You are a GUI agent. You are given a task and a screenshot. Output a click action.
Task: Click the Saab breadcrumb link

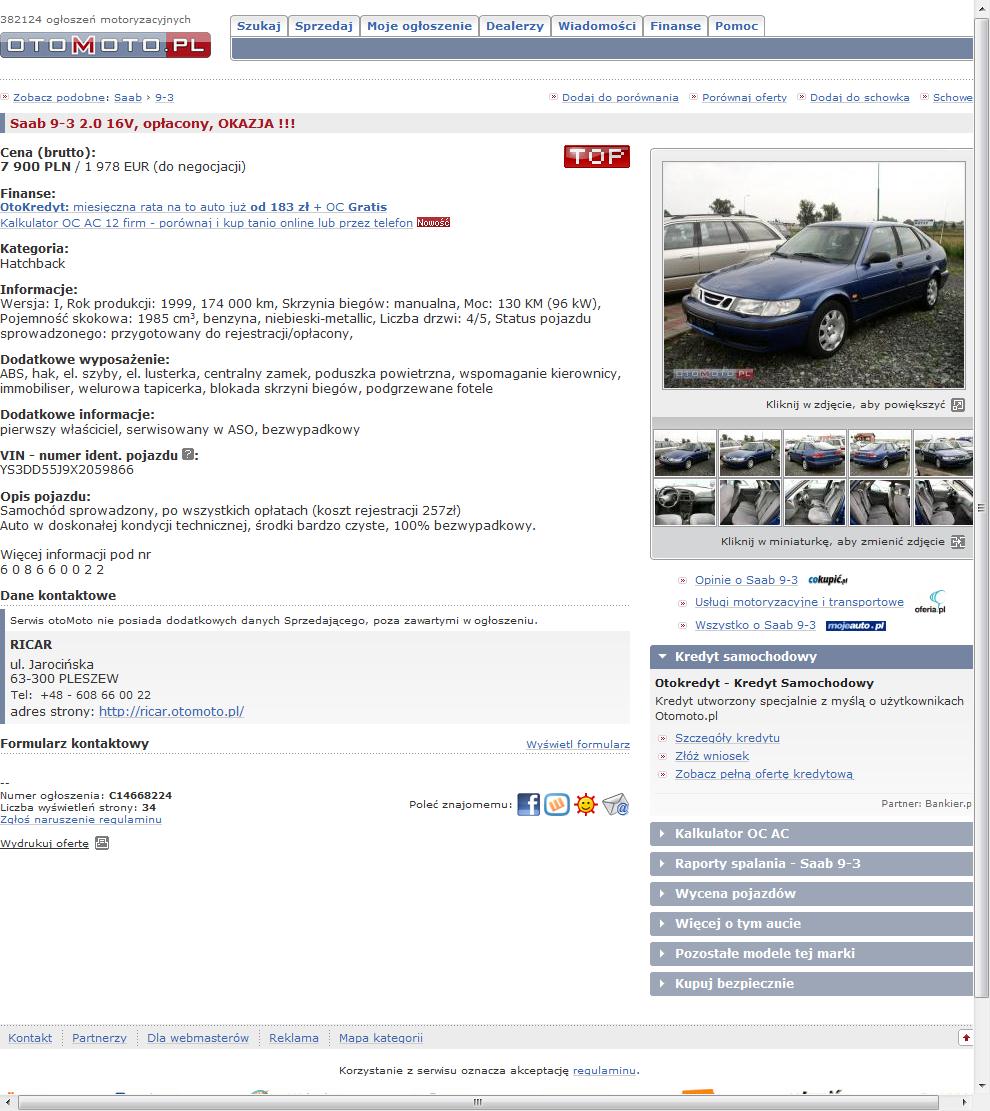point(128,98)
